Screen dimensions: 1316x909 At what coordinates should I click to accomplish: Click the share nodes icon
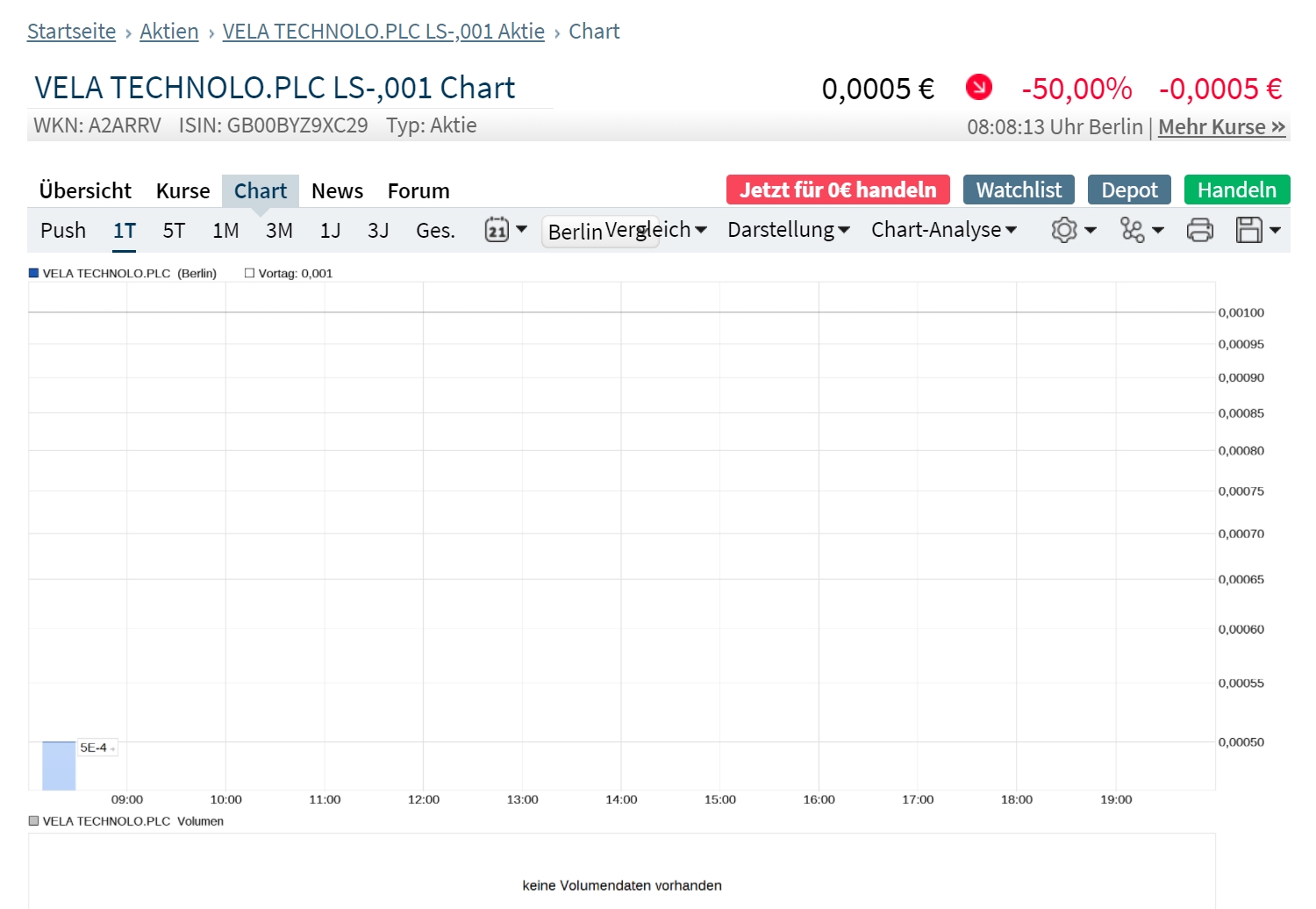pos(1133,230)
